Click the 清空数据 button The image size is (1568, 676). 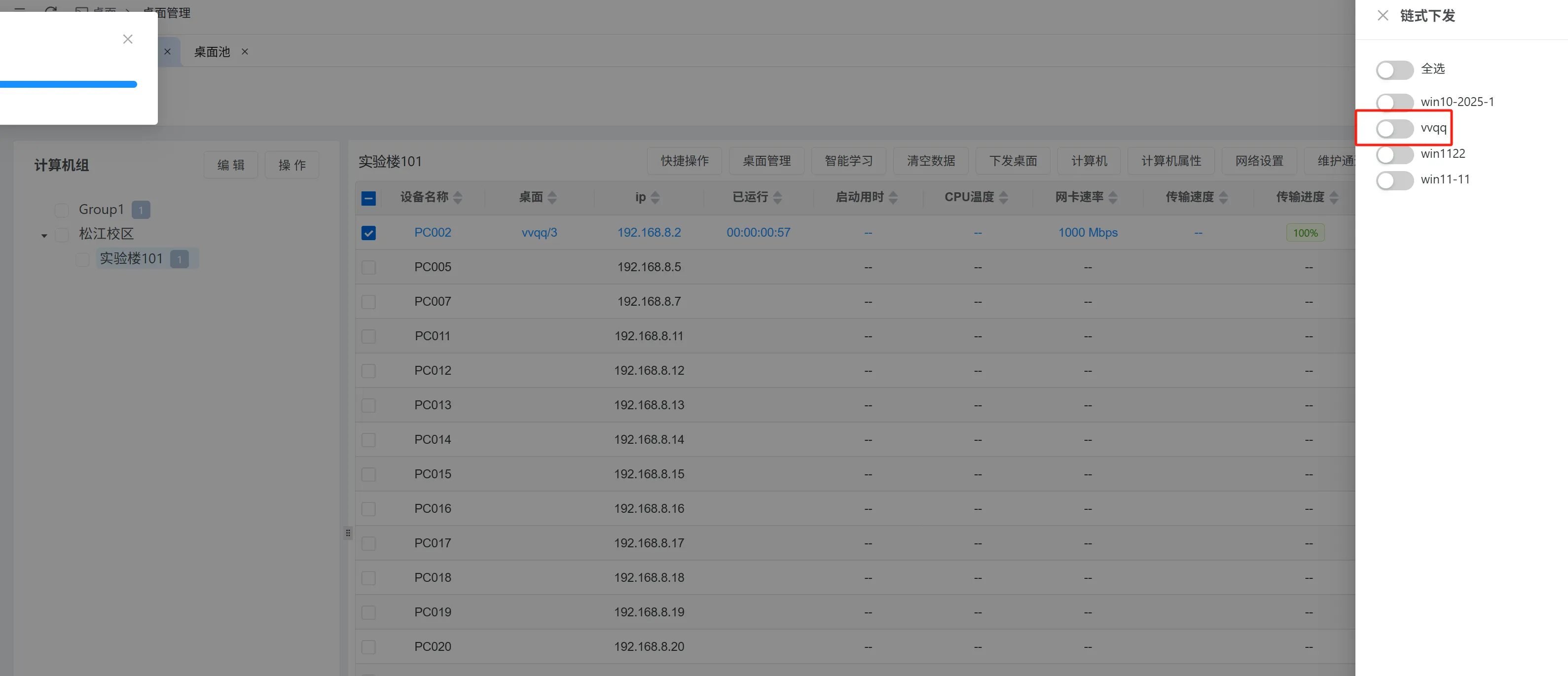coord(931,161)
